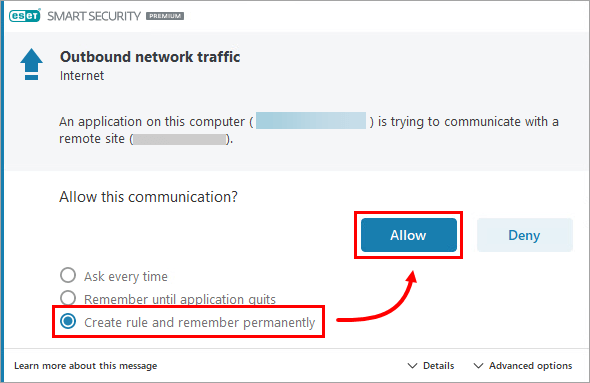Screen dimensions: 590x383
Task: Choose Remember until application quits option
Action: 68,298
